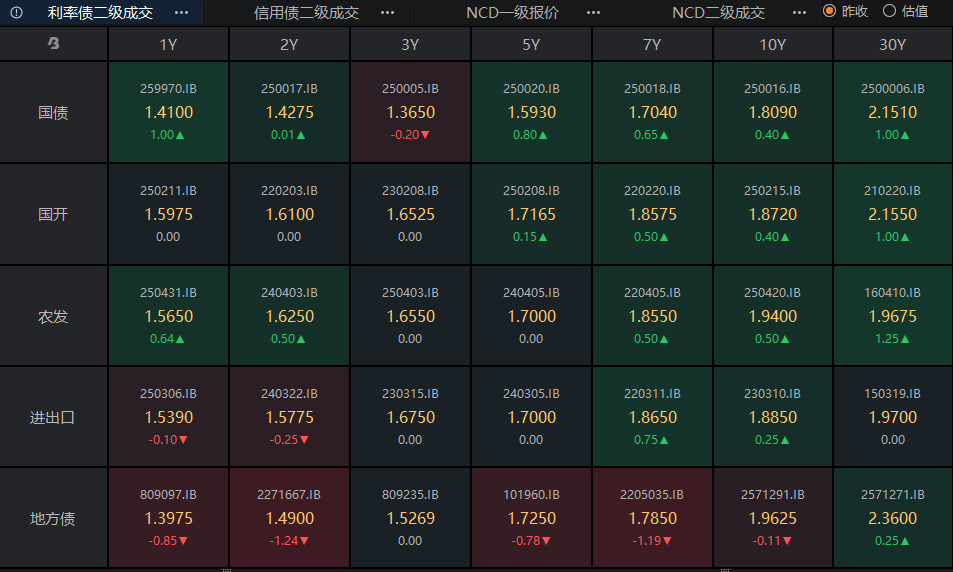Open bond 250431.IB cell at 1.5650
The height and width of the screenshot is (572, 953).
pyautogui.click(x=168, y=316)
